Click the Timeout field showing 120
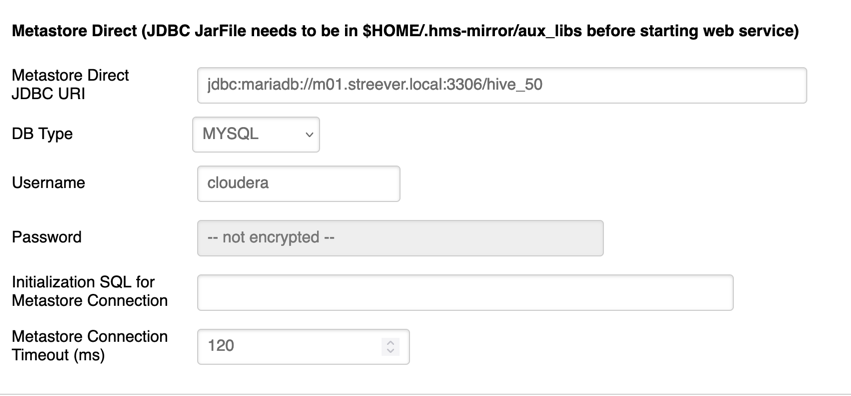851x396 pixels. (303, 347)
